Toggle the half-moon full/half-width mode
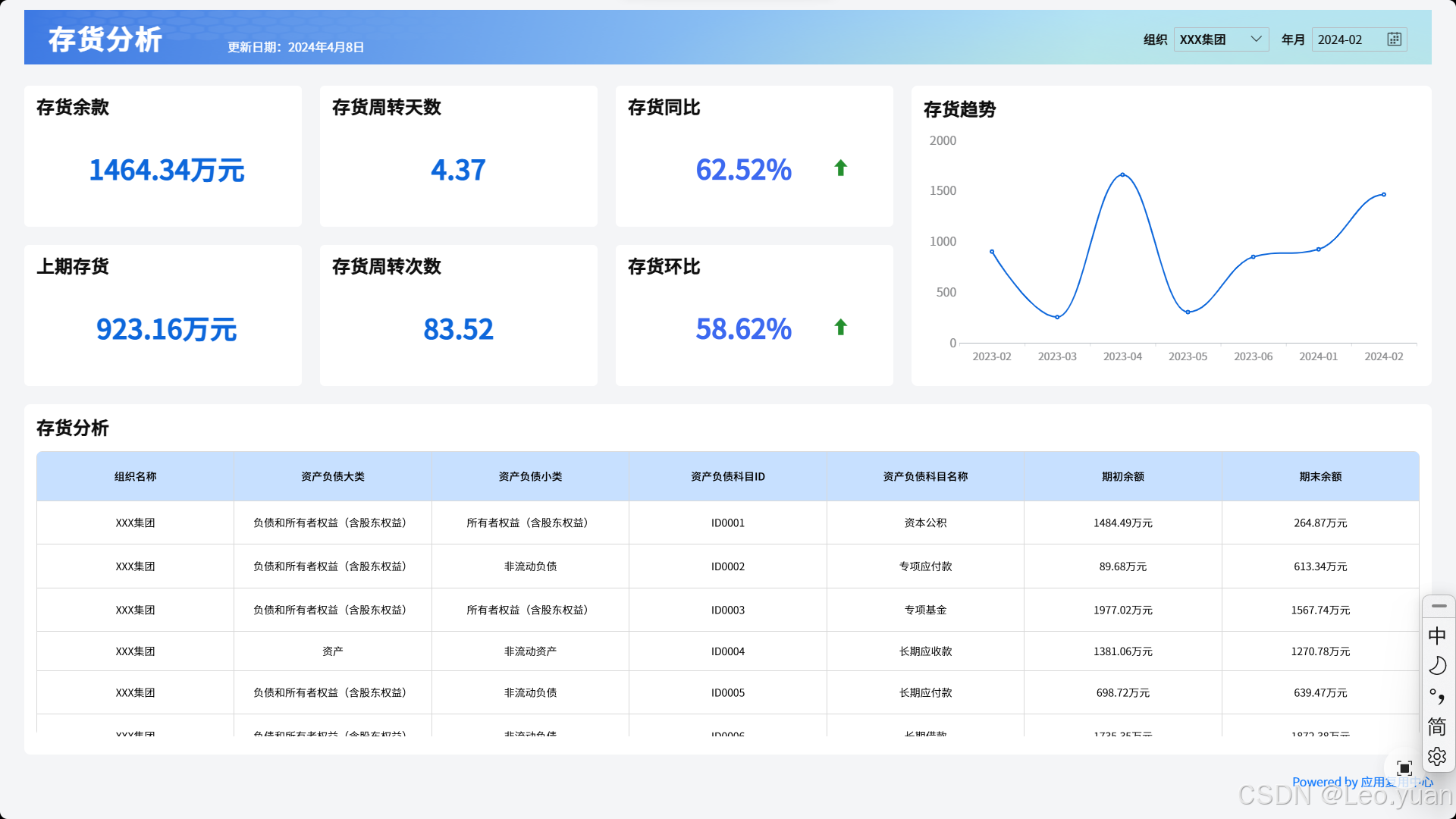 tap(1437, 666)
